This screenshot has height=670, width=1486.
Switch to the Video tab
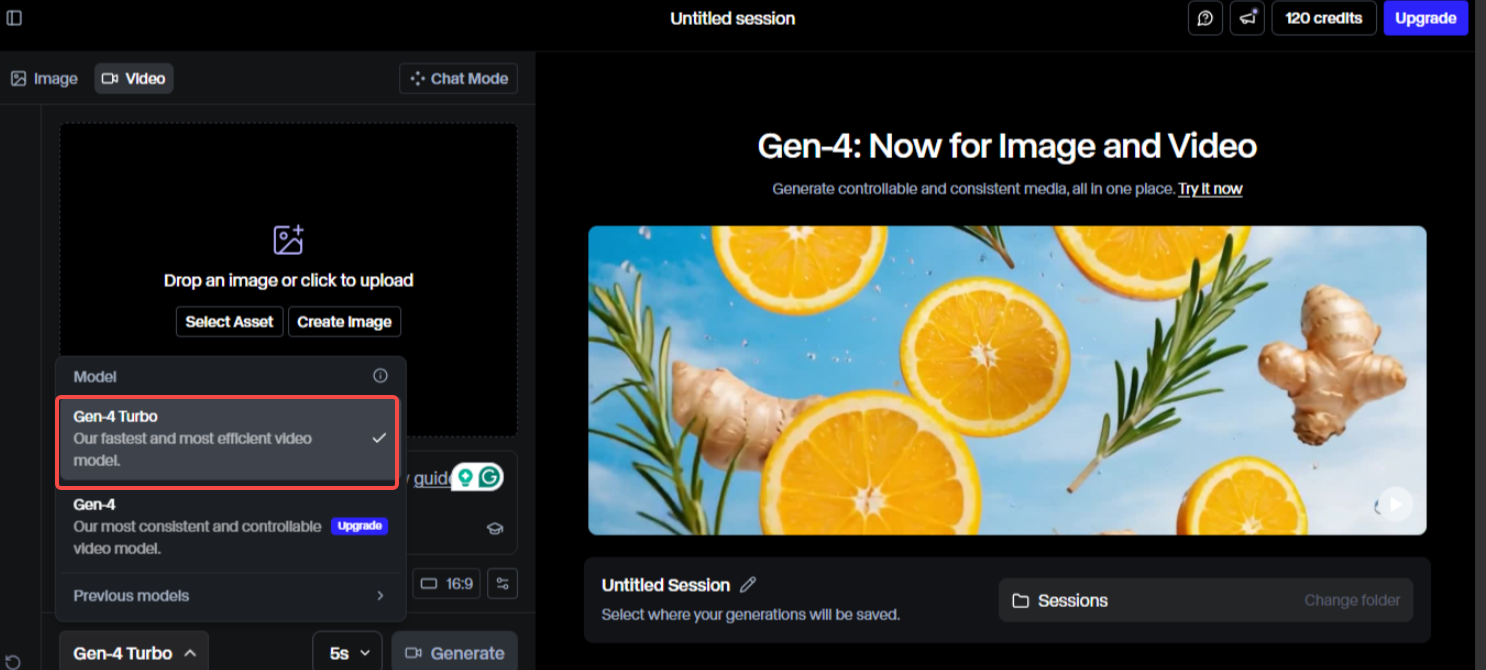[x=134, y=79]
